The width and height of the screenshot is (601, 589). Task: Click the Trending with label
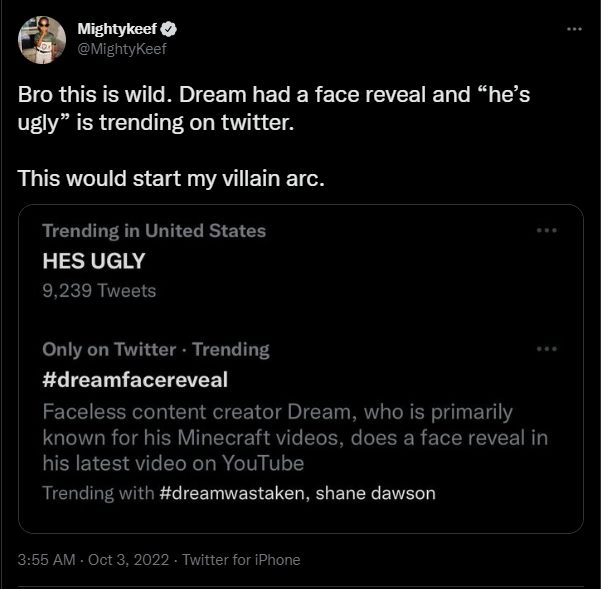click(98, 493)
